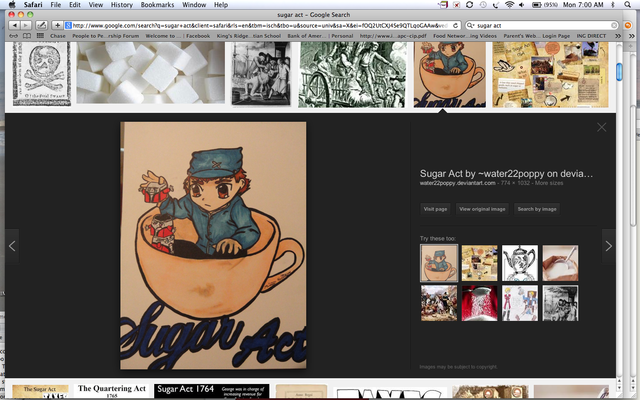Open The Quartering Act result thumbnail
The image size is (640, 400).
pos(112,391)
